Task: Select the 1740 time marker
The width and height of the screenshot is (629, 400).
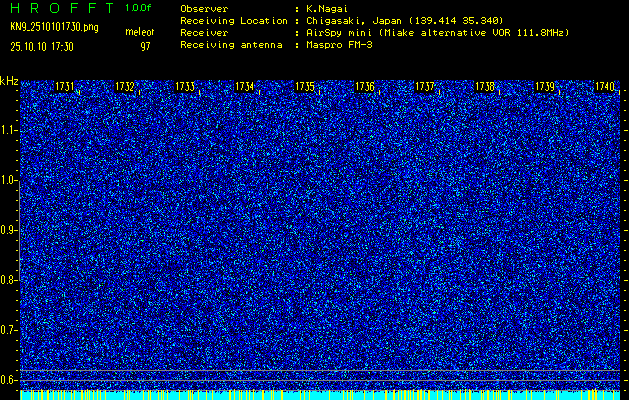Action: coord(604,88)
